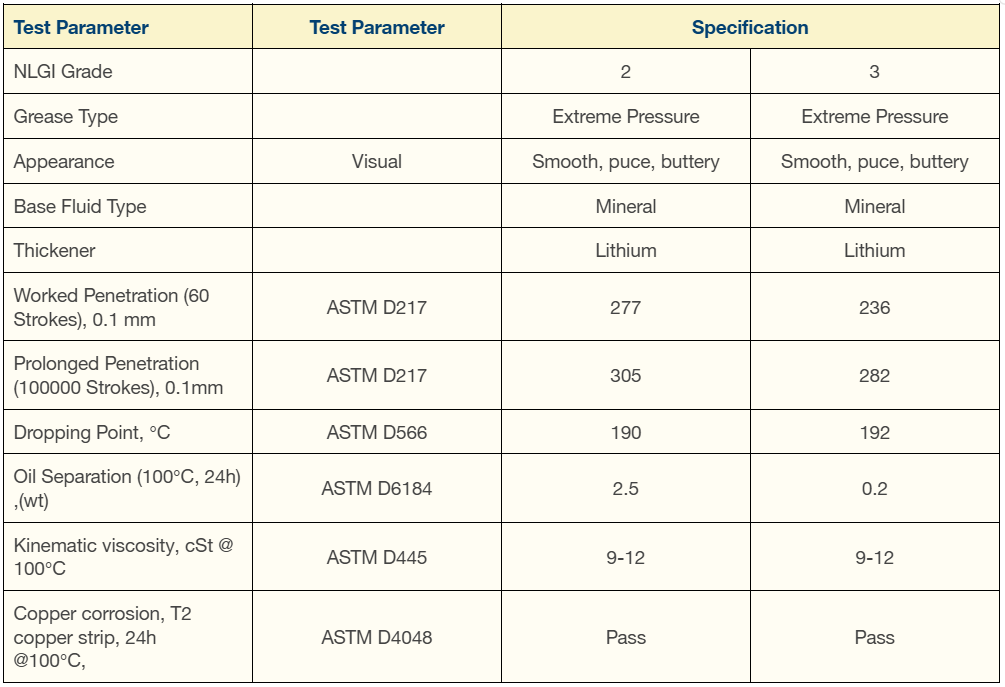Click the Specification column header

[750, 28]
